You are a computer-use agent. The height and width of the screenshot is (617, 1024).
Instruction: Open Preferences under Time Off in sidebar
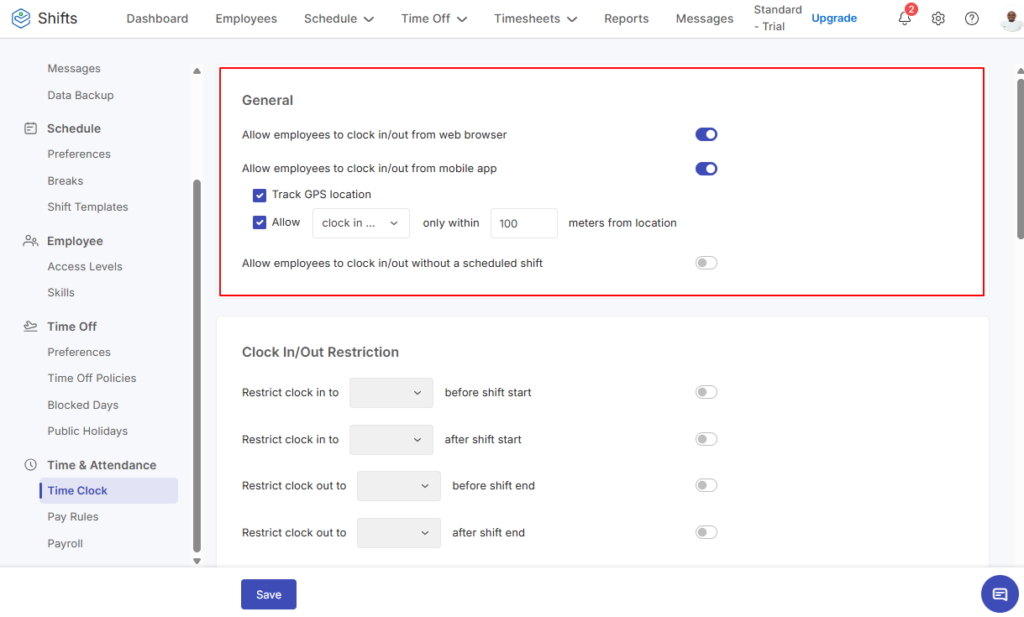coord(78,352)
